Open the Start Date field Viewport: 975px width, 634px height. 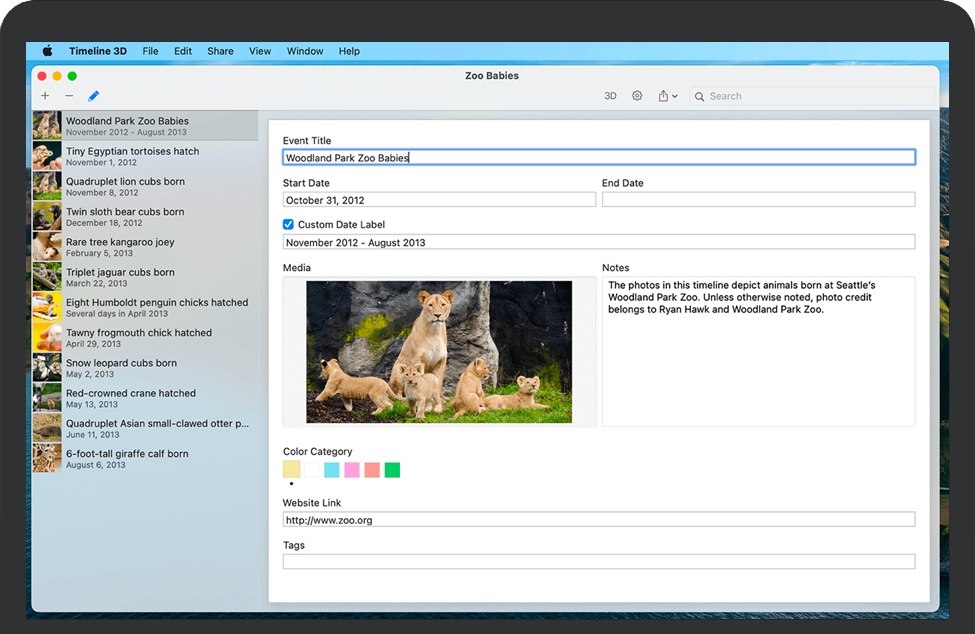(x=438, y=199)
